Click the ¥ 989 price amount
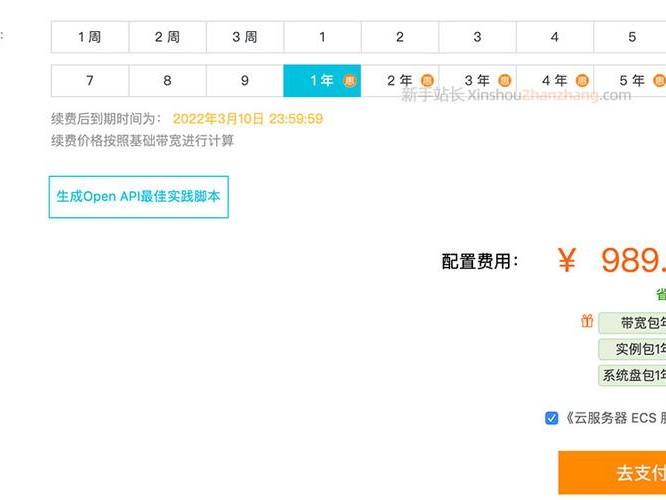Viewport: 666px width, 500px height. [612, 260]
